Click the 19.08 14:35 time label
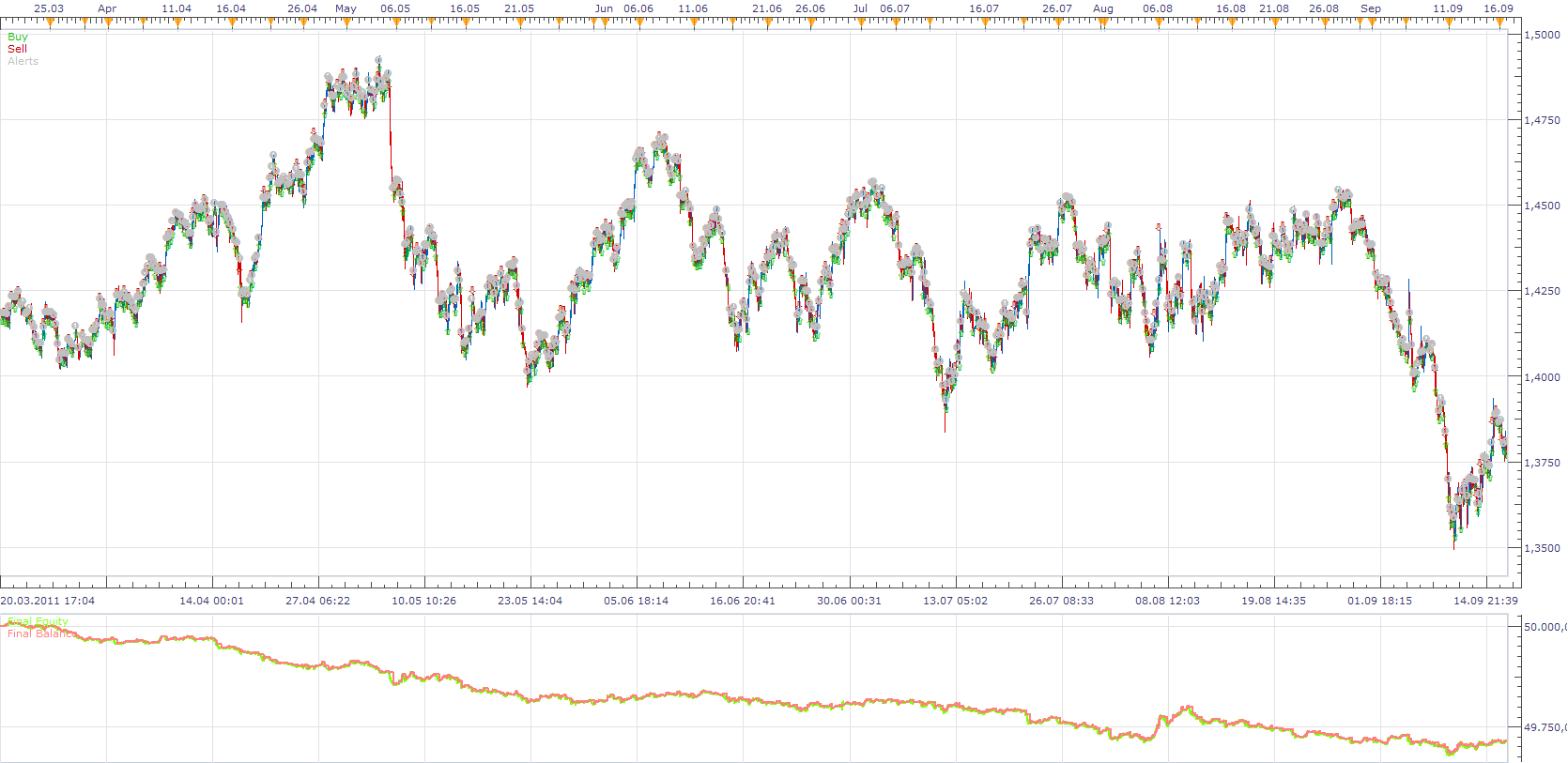Viewport: 1568px width, 763px height. 1273,601
